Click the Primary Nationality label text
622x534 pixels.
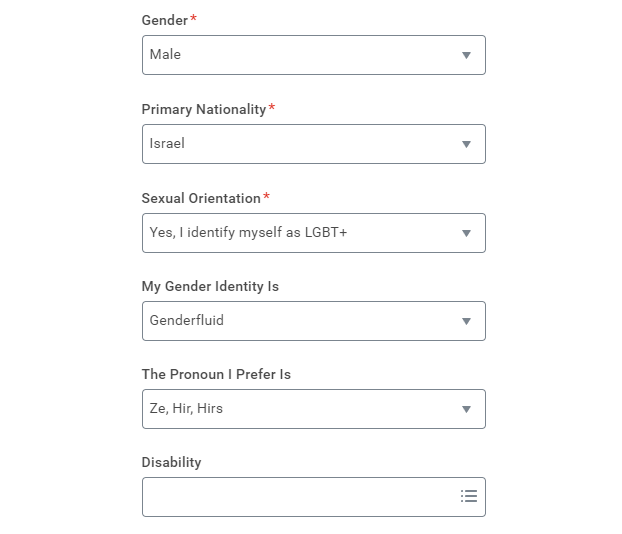pos(204,109)
